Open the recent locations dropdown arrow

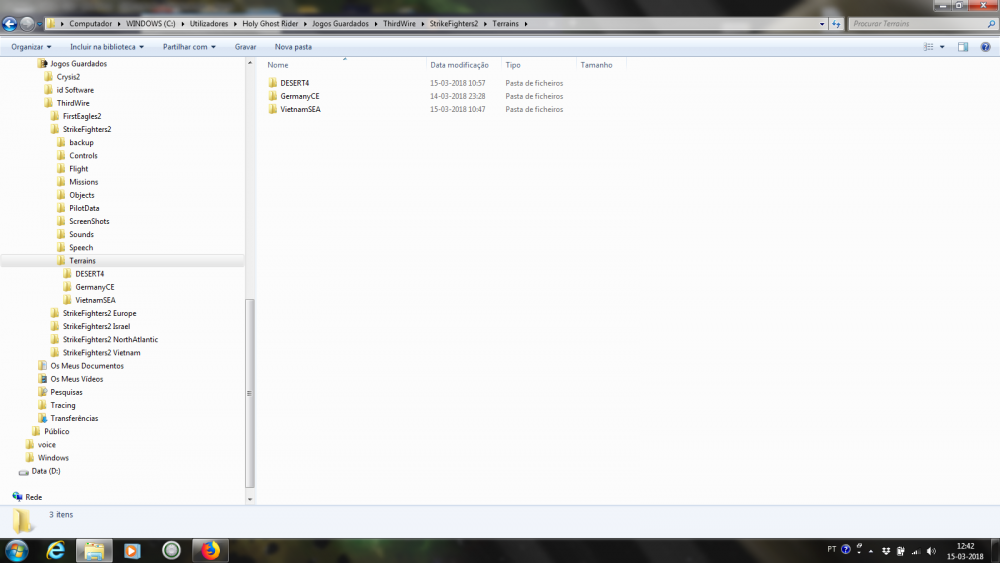[40, 24]
